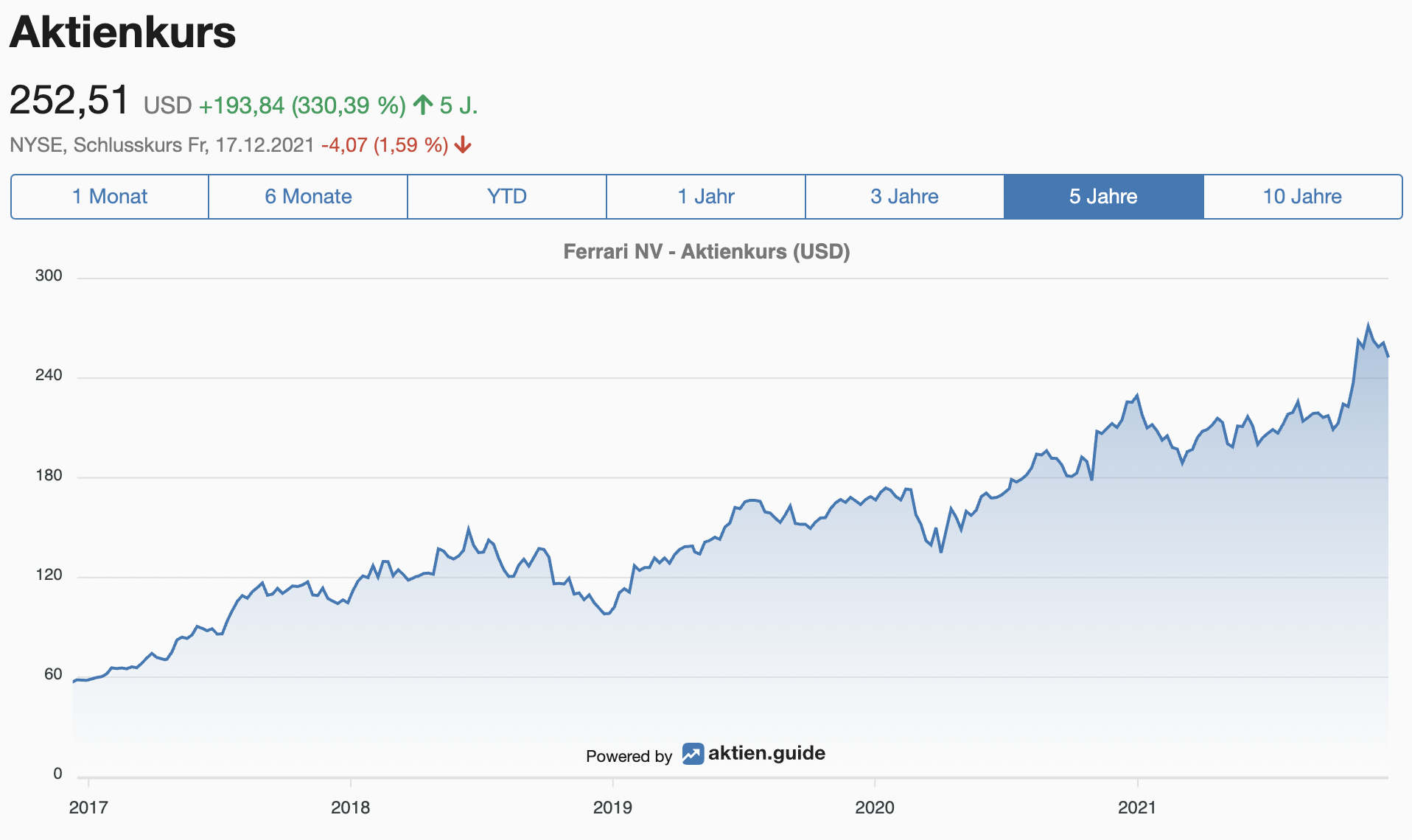Click the active 5 Jahre tab
The image size is (1412, 840).
pyautogui.click(x=1104, y=197)
